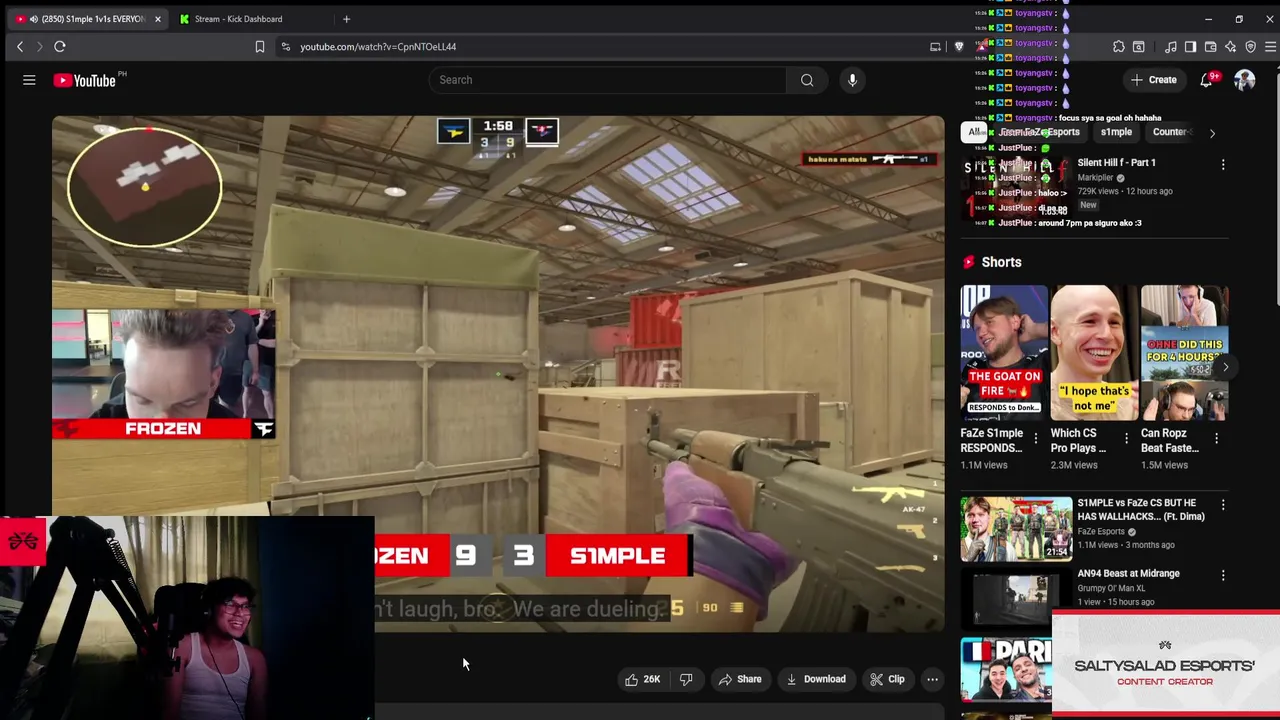
Task: Open the music note playlist icon
Action: (x=1171, y=46)
